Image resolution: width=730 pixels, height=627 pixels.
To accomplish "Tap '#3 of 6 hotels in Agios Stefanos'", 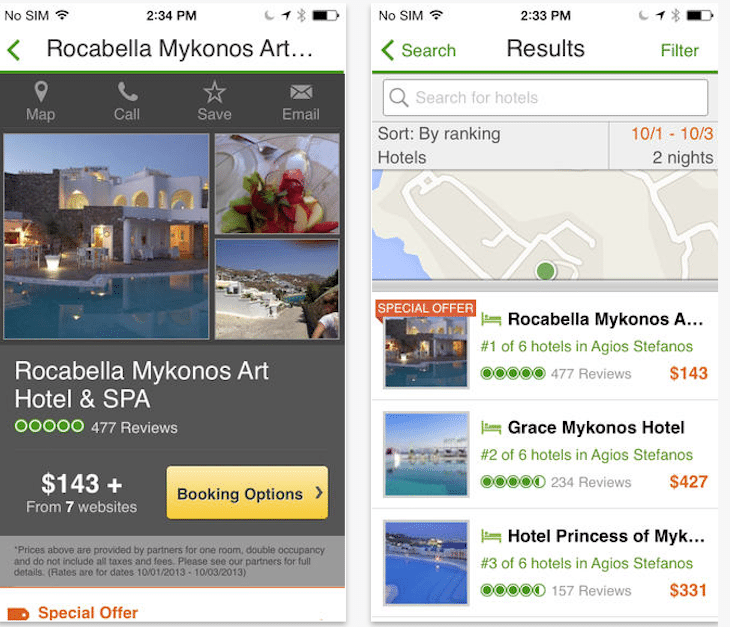I will pos(587,563).
